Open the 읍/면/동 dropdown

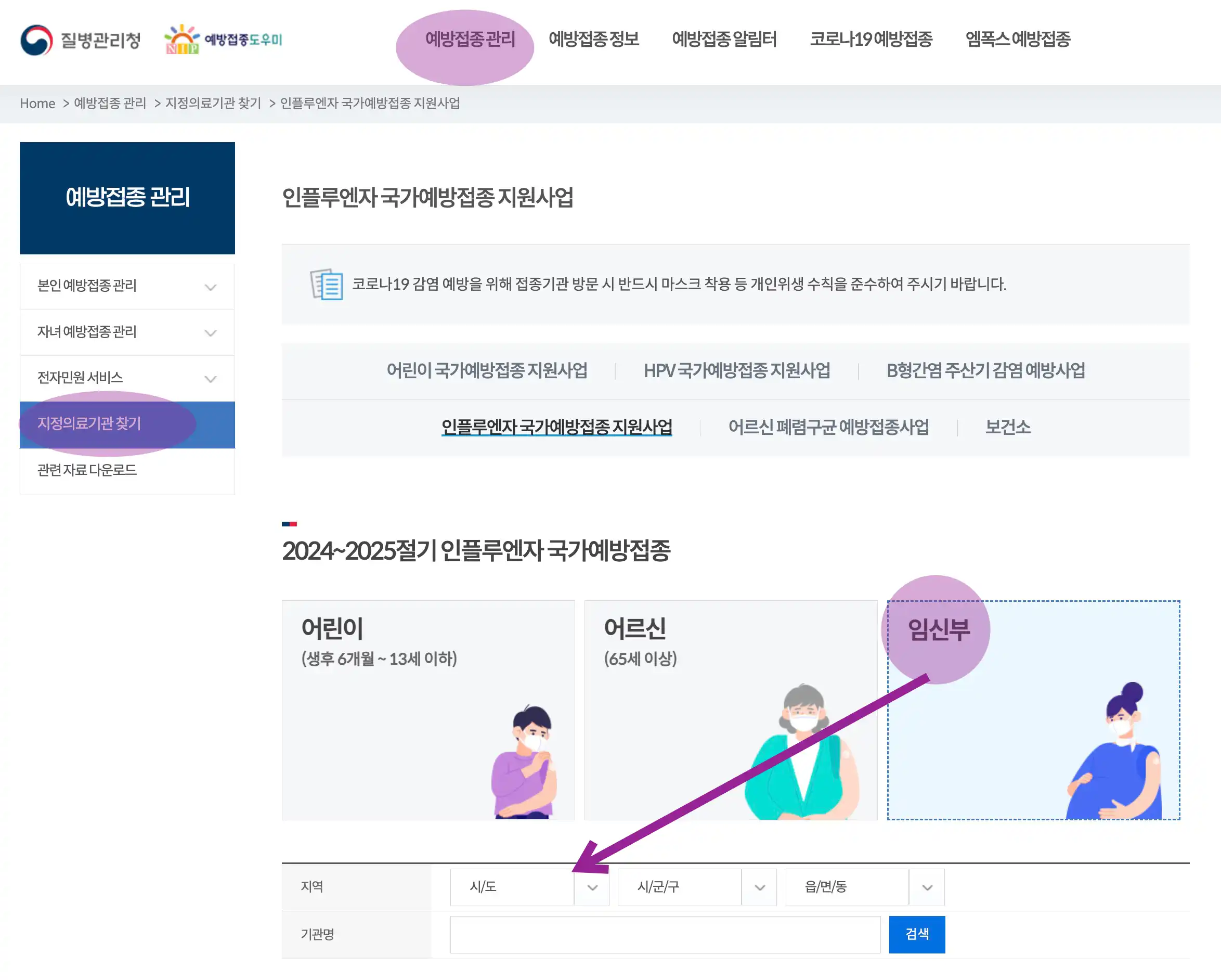(864, 887)
